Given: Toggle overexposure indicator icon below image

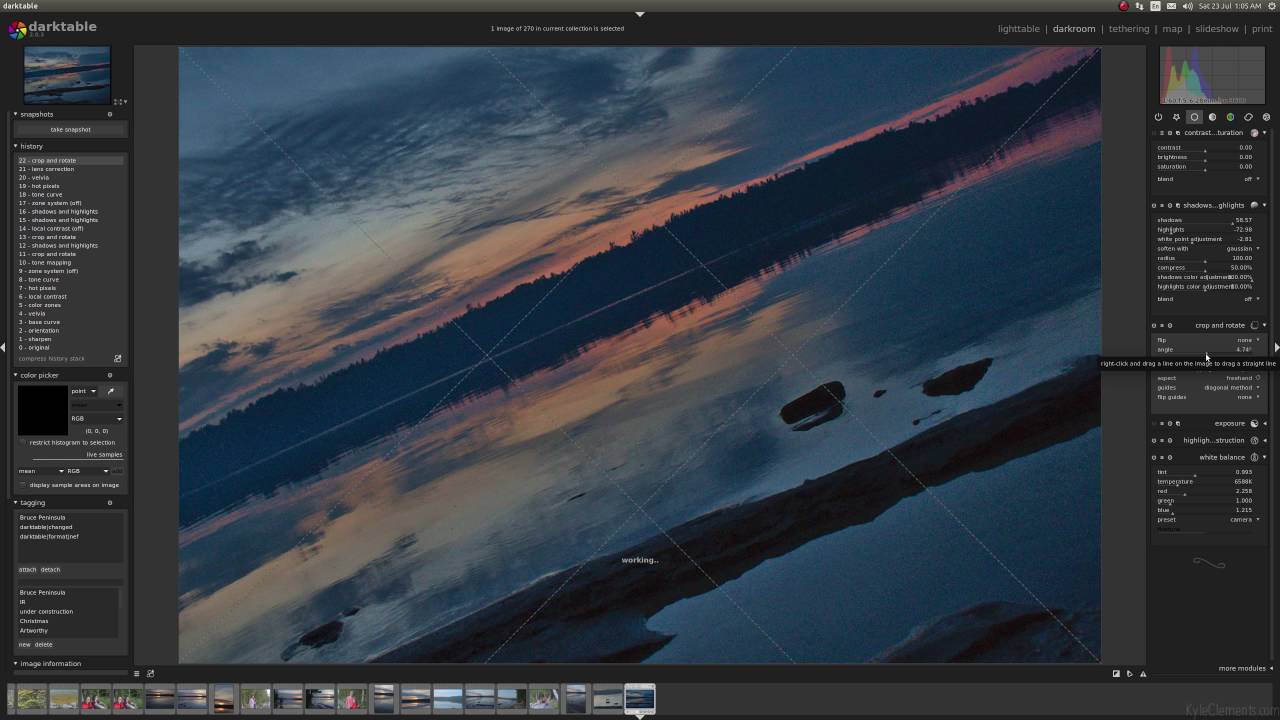Looking at the screenshot, I should point(1116,673).
